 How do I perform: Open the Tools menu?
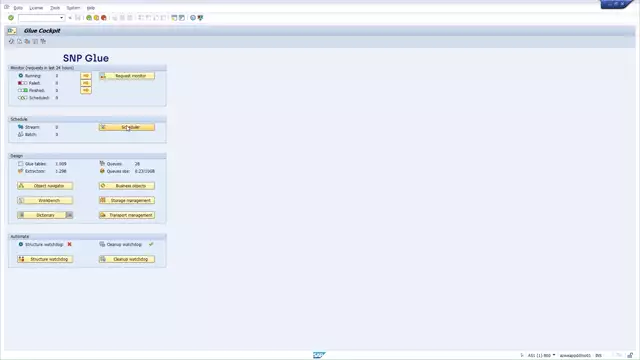(55, 8)
